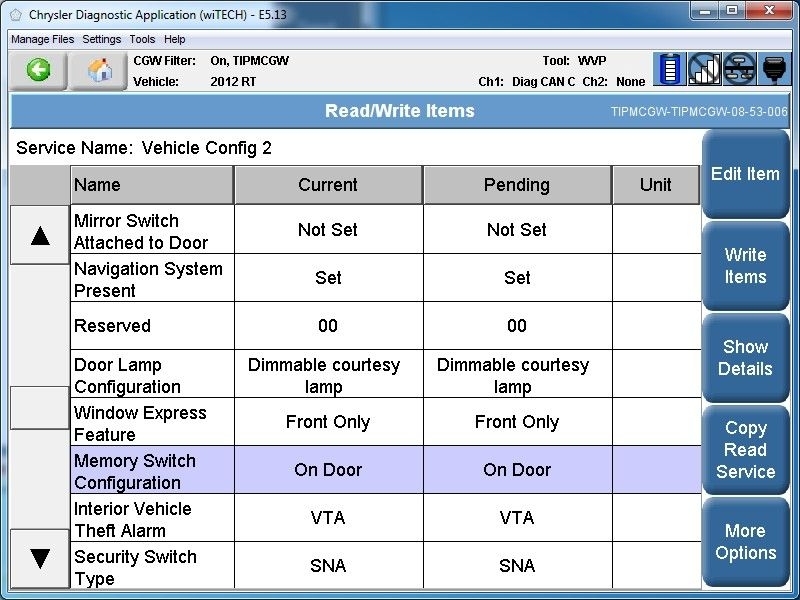The image size is (800, 600).
Task: Click the Tool value 'WVP'
Action: [592, 61]
